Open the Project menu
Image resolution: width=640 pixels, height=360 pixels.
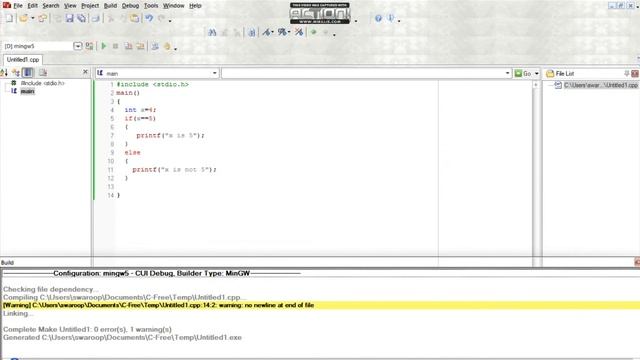click(x=90, y=6)
